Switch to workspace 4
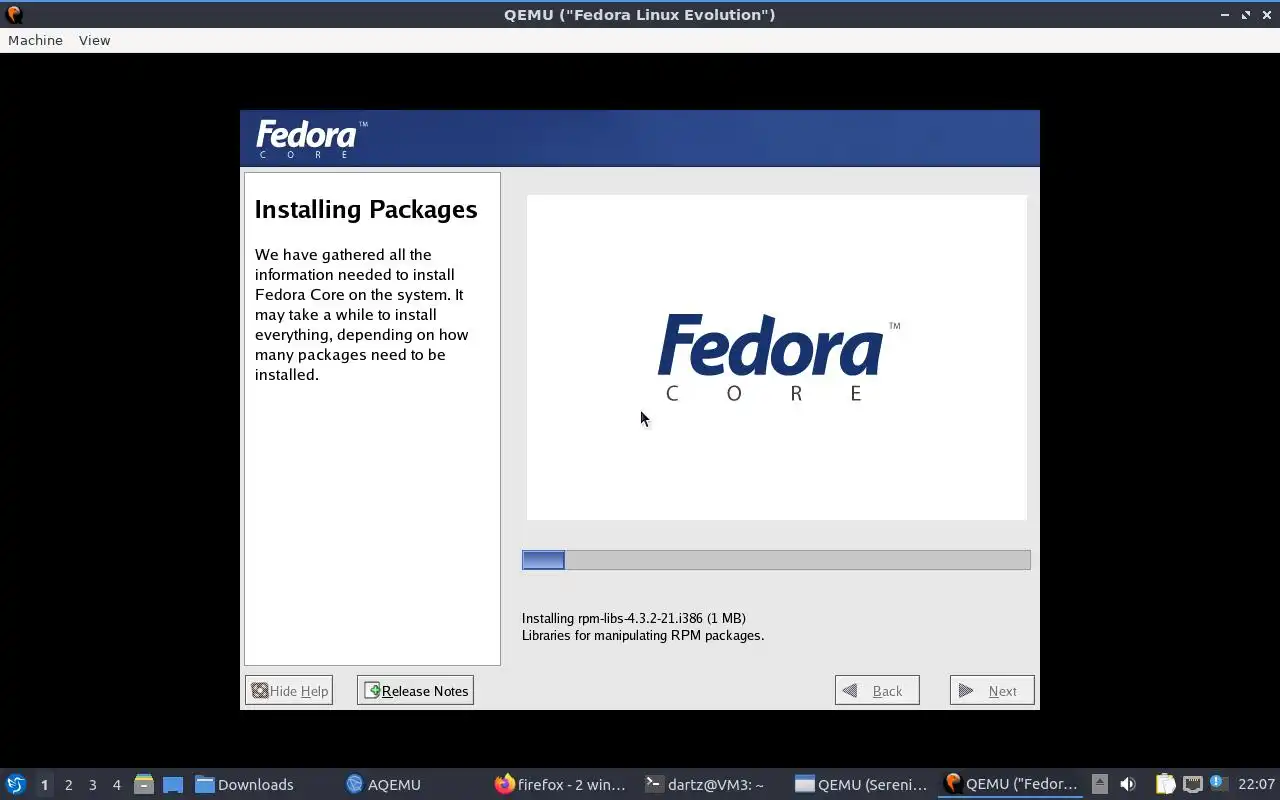This screenshot has height=800, width=1280. 116,784
